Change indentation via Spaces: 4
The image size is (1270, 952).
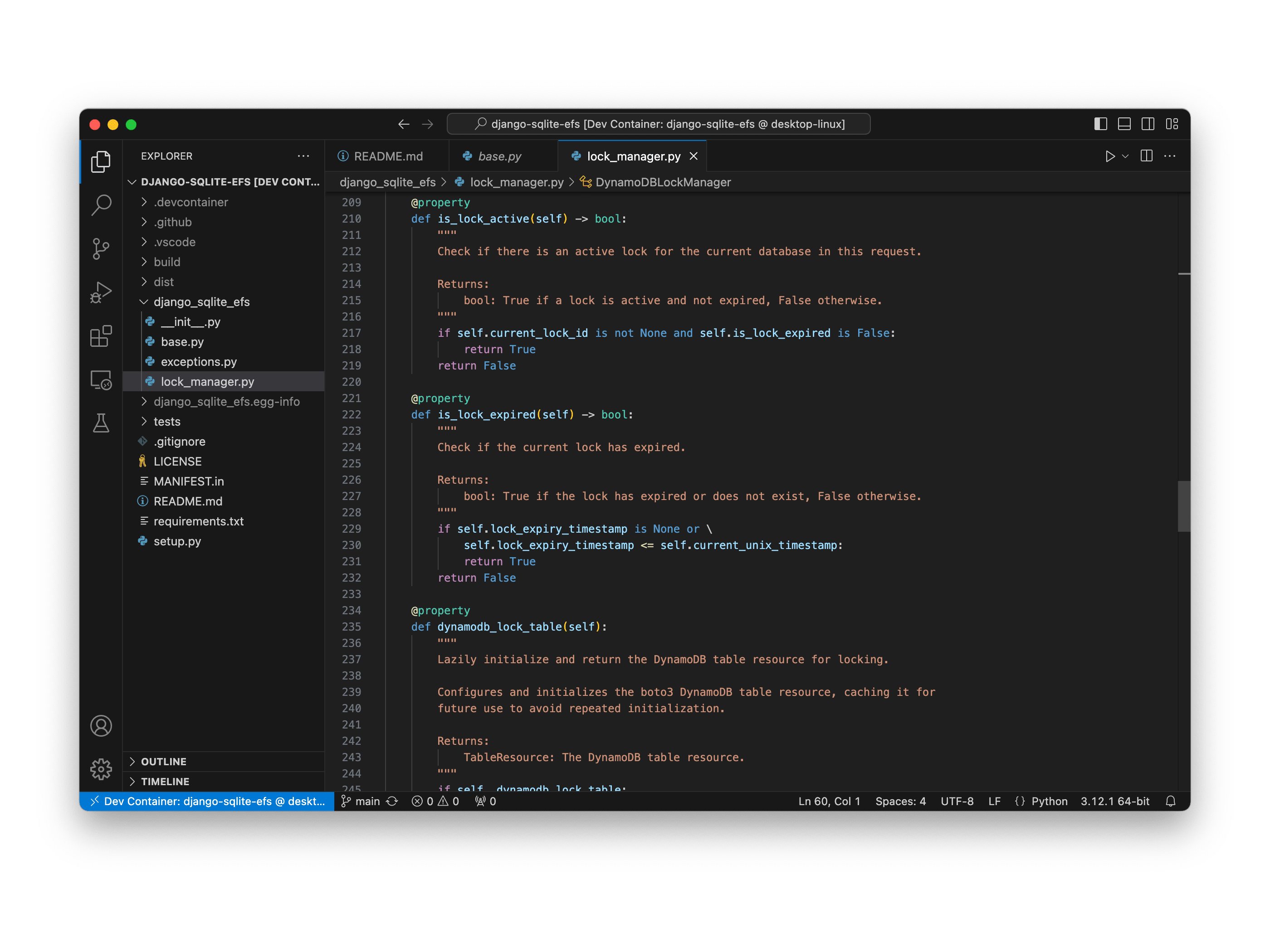[900, 801]
